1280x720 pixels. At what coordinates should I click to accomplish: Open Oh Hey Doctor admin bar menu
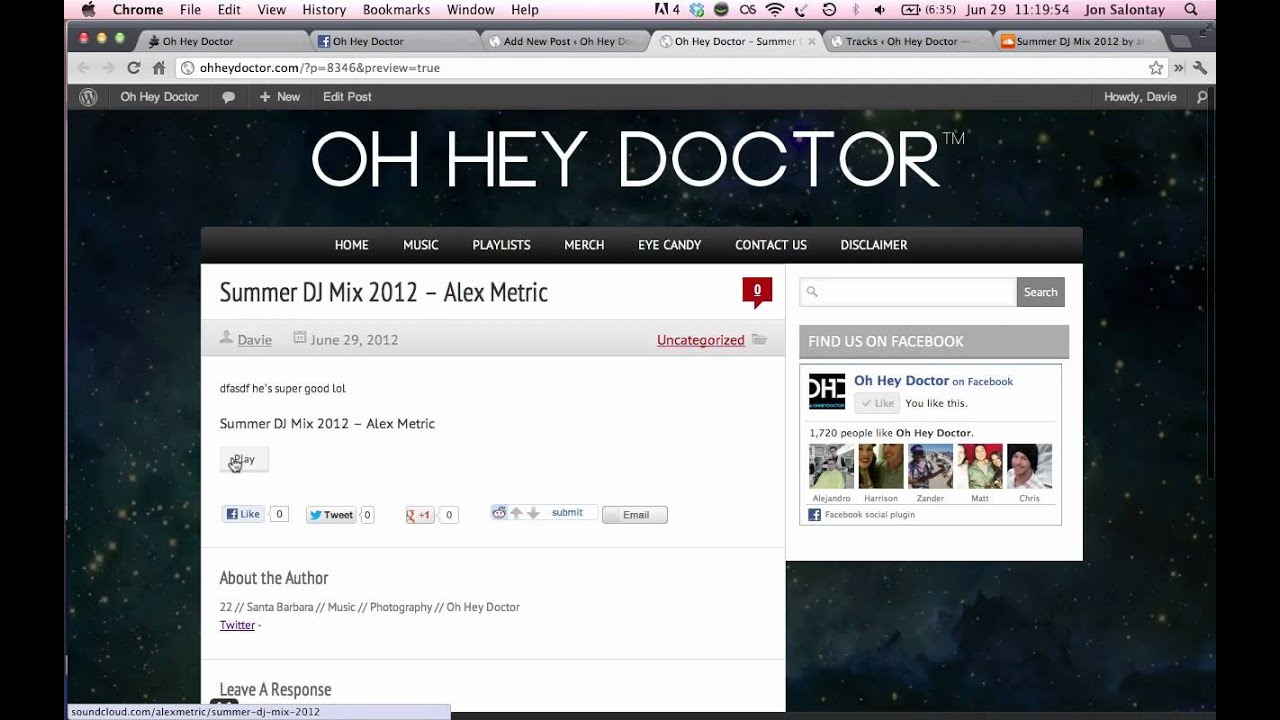pos(160,97)
